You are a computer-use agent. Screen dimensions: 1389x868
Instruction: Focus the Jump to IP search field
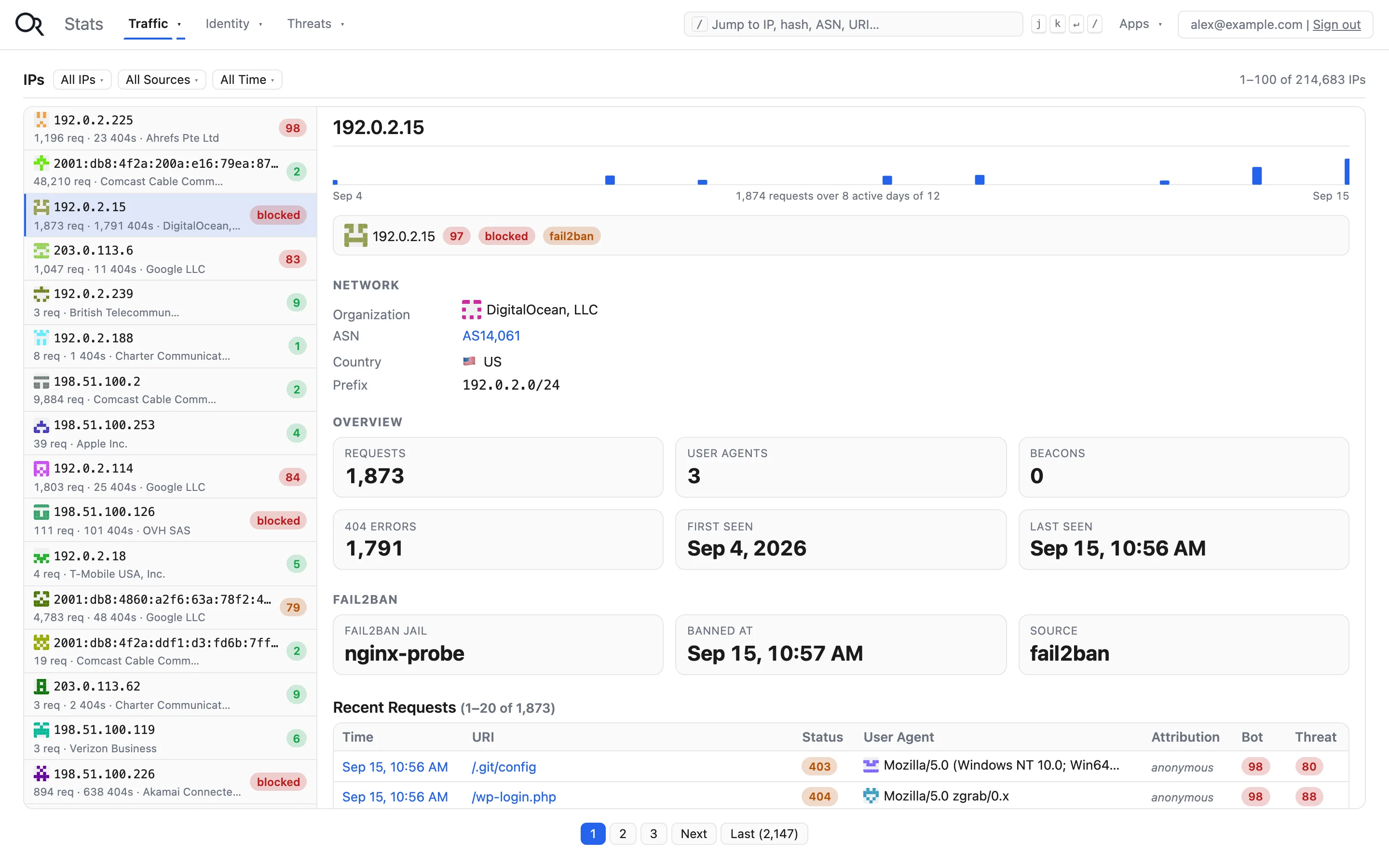click(853, 24)
